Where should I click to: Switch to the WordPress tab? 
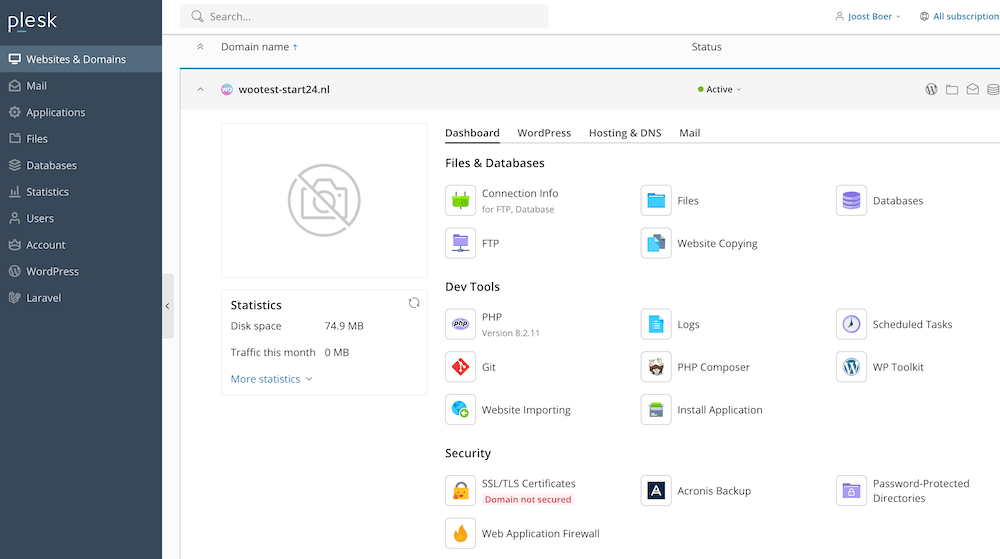(544, 133)
